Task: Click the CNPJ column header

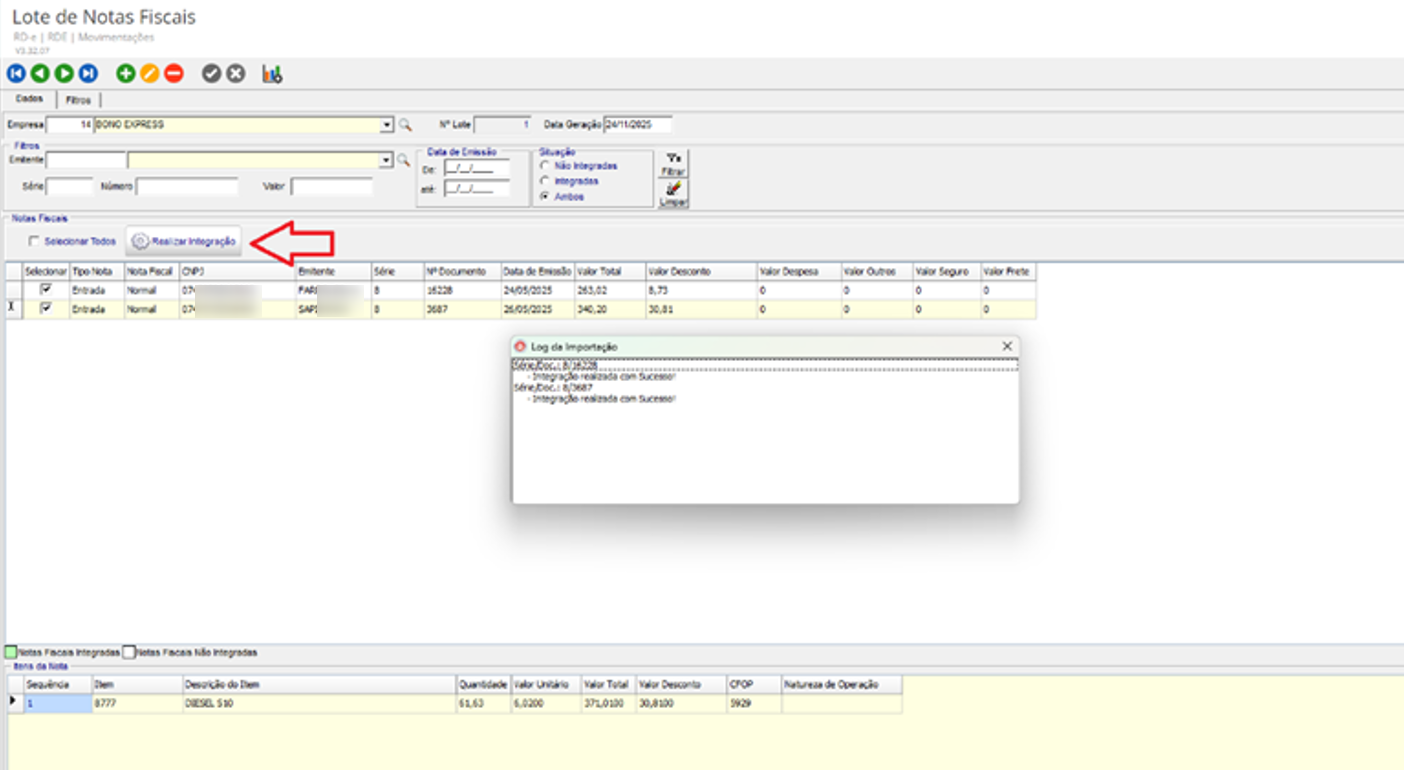Action: pyautogui.click(x=237, y=271)
